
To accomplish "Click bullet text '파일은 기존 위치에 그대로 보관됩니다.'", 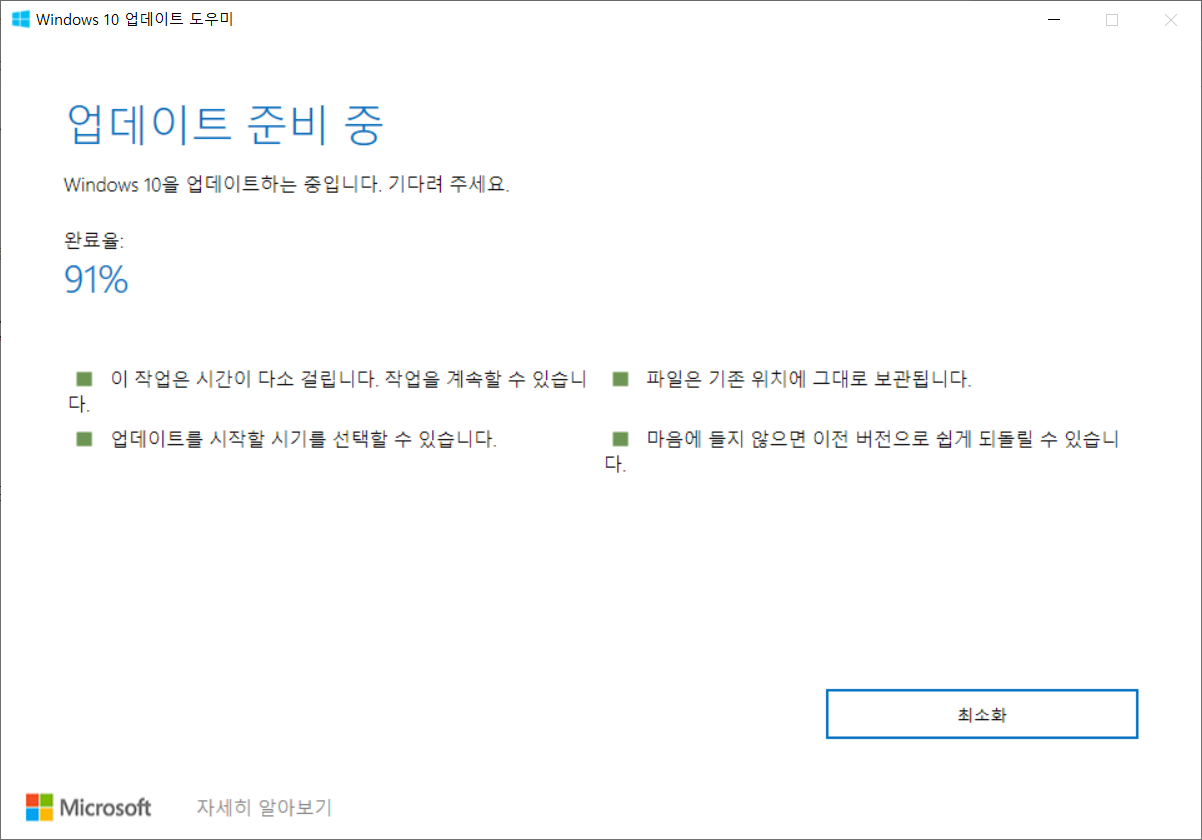I will coord(809,380).
